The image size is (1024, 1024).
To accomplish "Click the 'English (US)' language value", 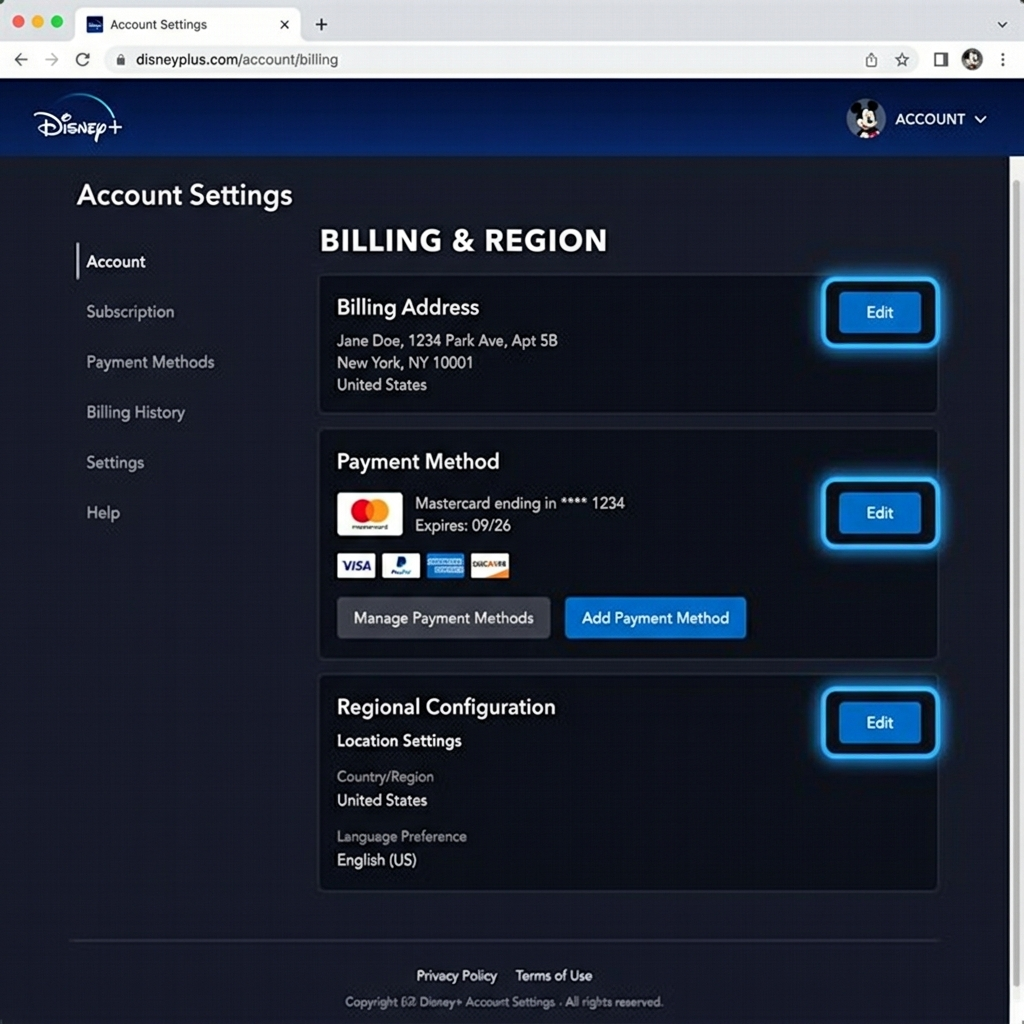I will click(x=377, y=860).
